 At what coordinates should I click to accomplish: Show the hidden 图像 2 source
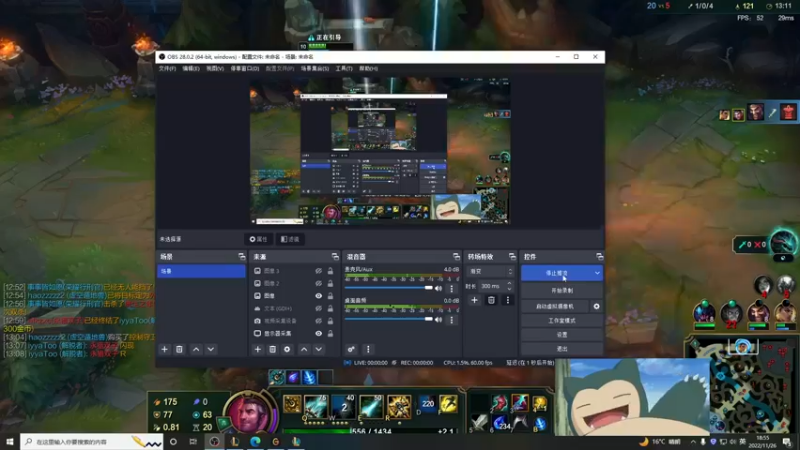click(x=318, y=283)
